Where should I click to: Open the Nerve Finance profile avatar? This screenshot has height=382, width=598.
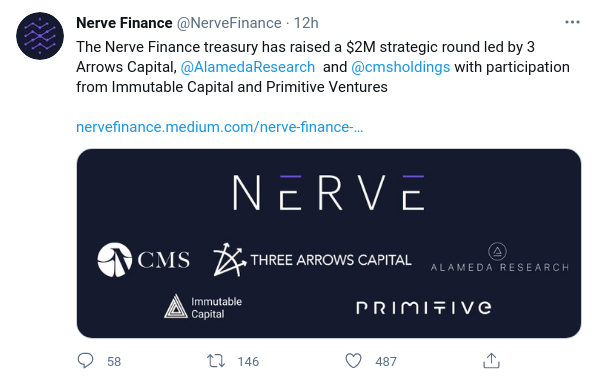point(40,36)
